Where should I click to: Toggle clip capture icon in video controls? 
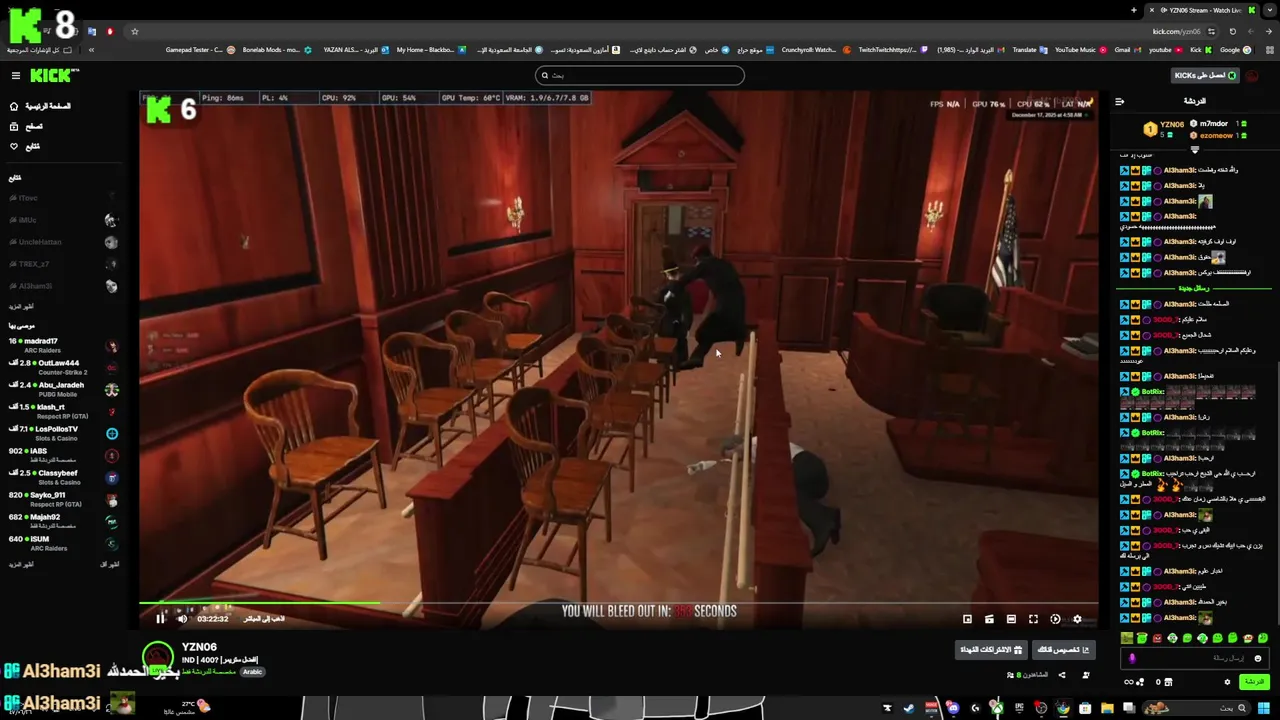click(989, 619)
